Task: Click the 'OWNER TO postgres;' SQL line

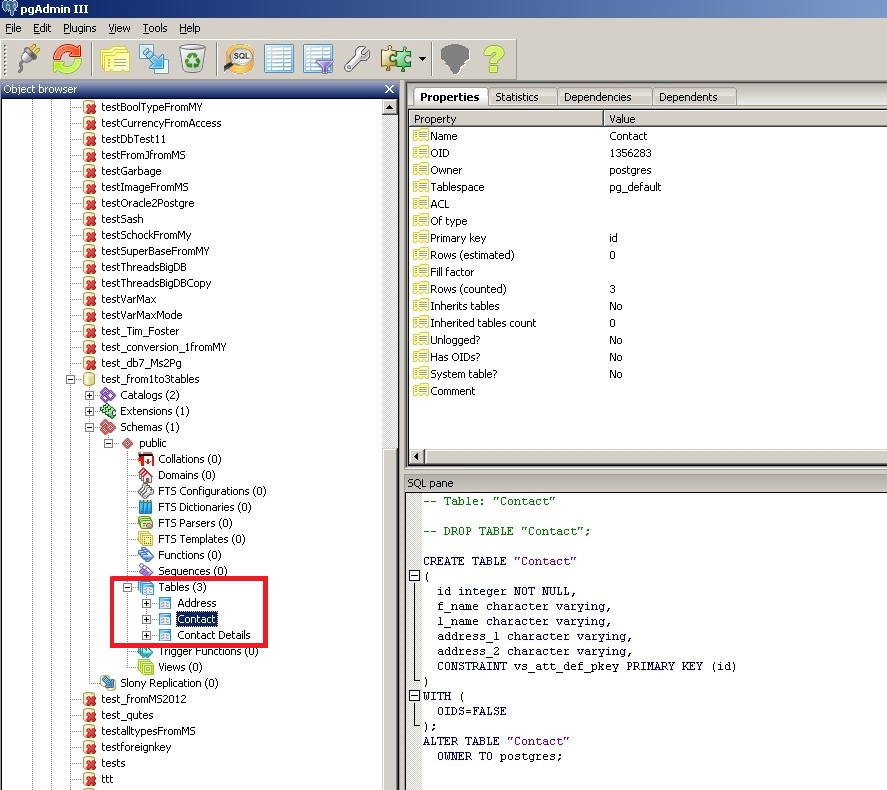Action: coord(500,756)
